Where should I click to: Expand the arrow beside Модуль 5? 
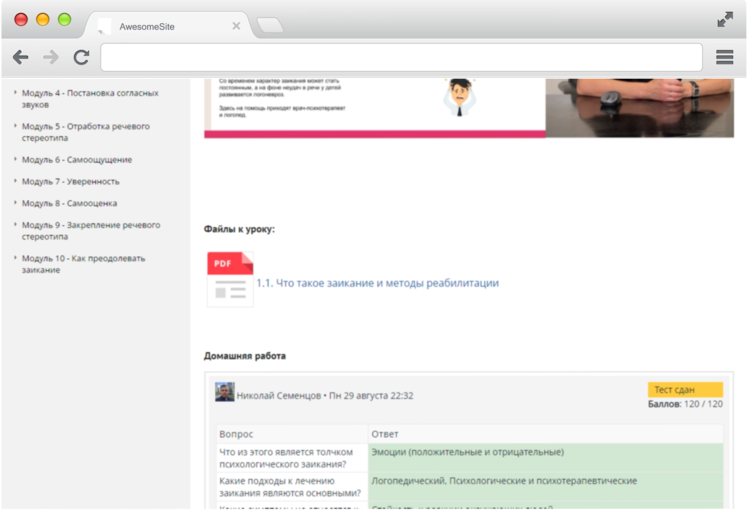click(x=15, y=126)
